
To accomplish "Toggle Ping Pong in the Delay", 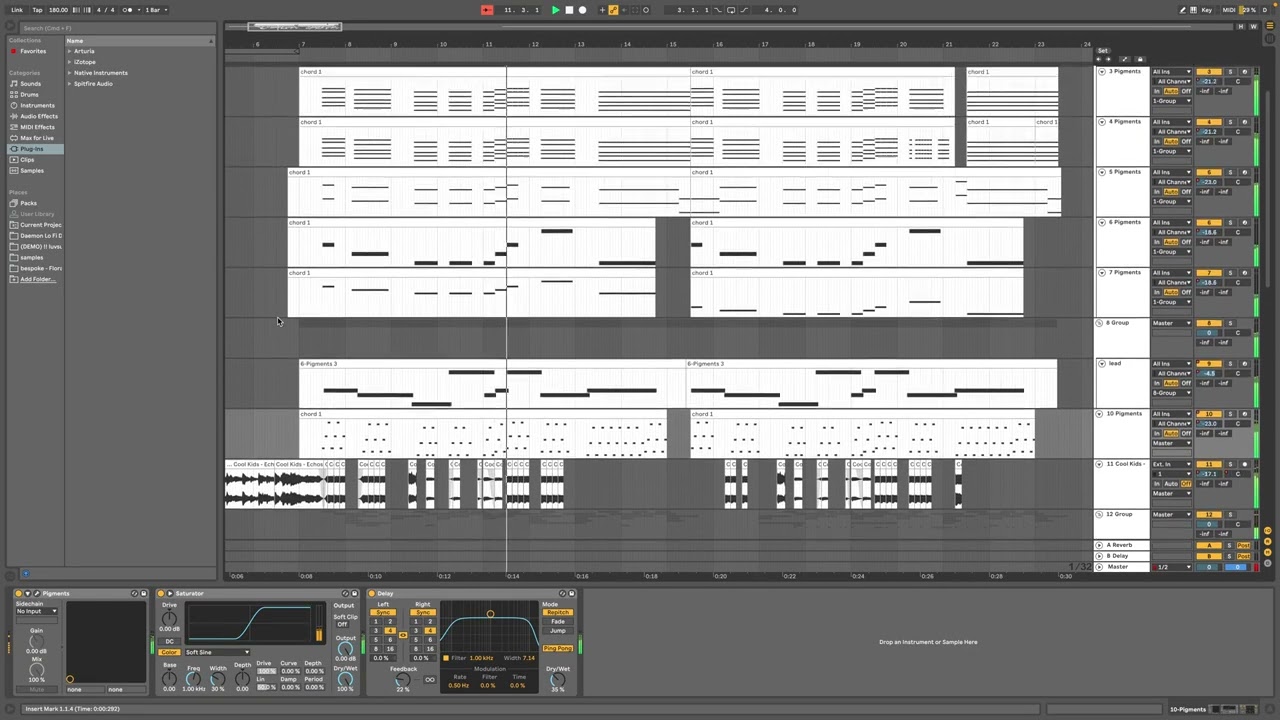I will pyautogui.click(x=557, y=649).
